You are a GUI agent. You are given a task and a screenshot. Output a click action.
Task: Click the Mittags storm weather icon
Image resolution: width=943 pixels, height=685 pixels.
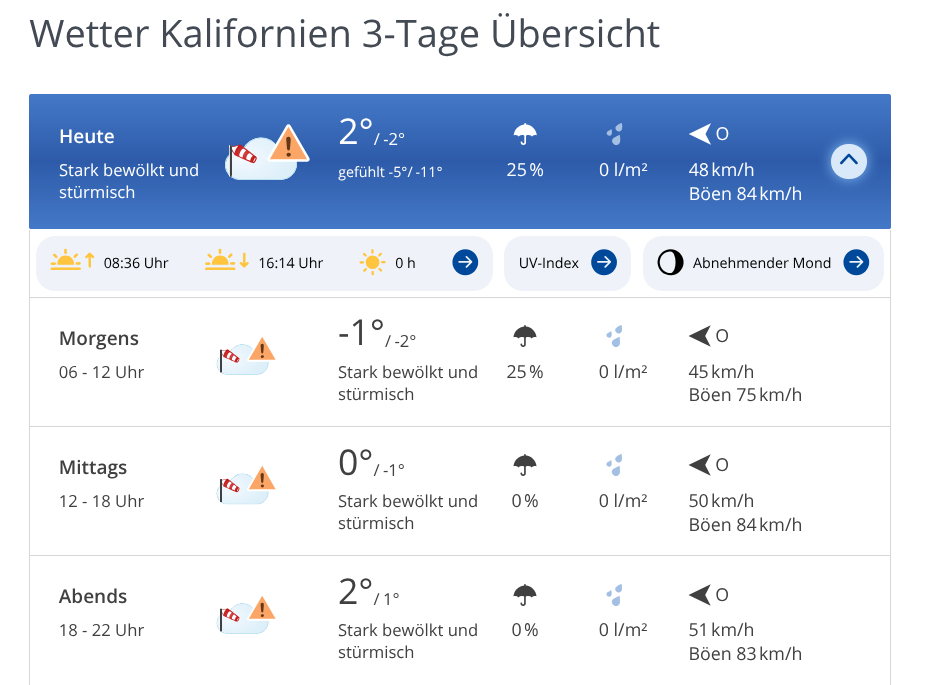[246, 485]
